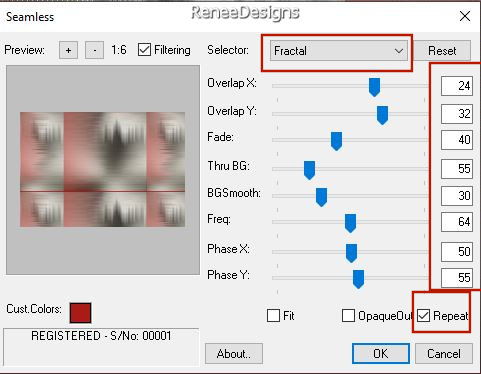
Task: Open the About.. dialog
Action: click(234, 353)
